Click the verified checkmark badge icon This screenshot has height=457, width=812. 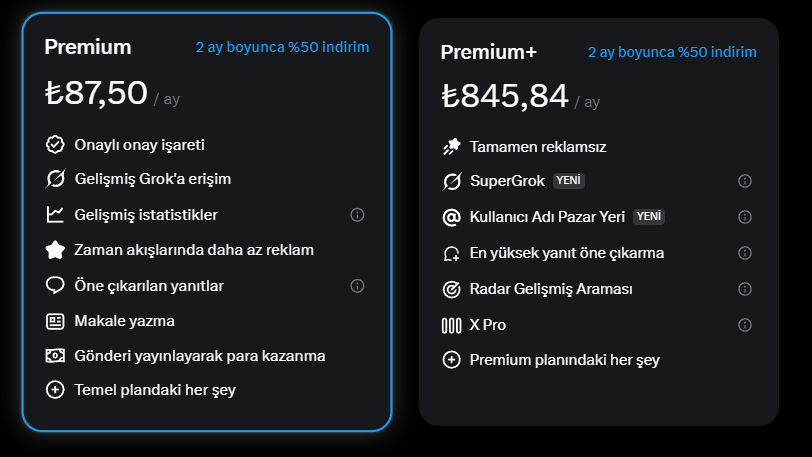click(55, 145)
